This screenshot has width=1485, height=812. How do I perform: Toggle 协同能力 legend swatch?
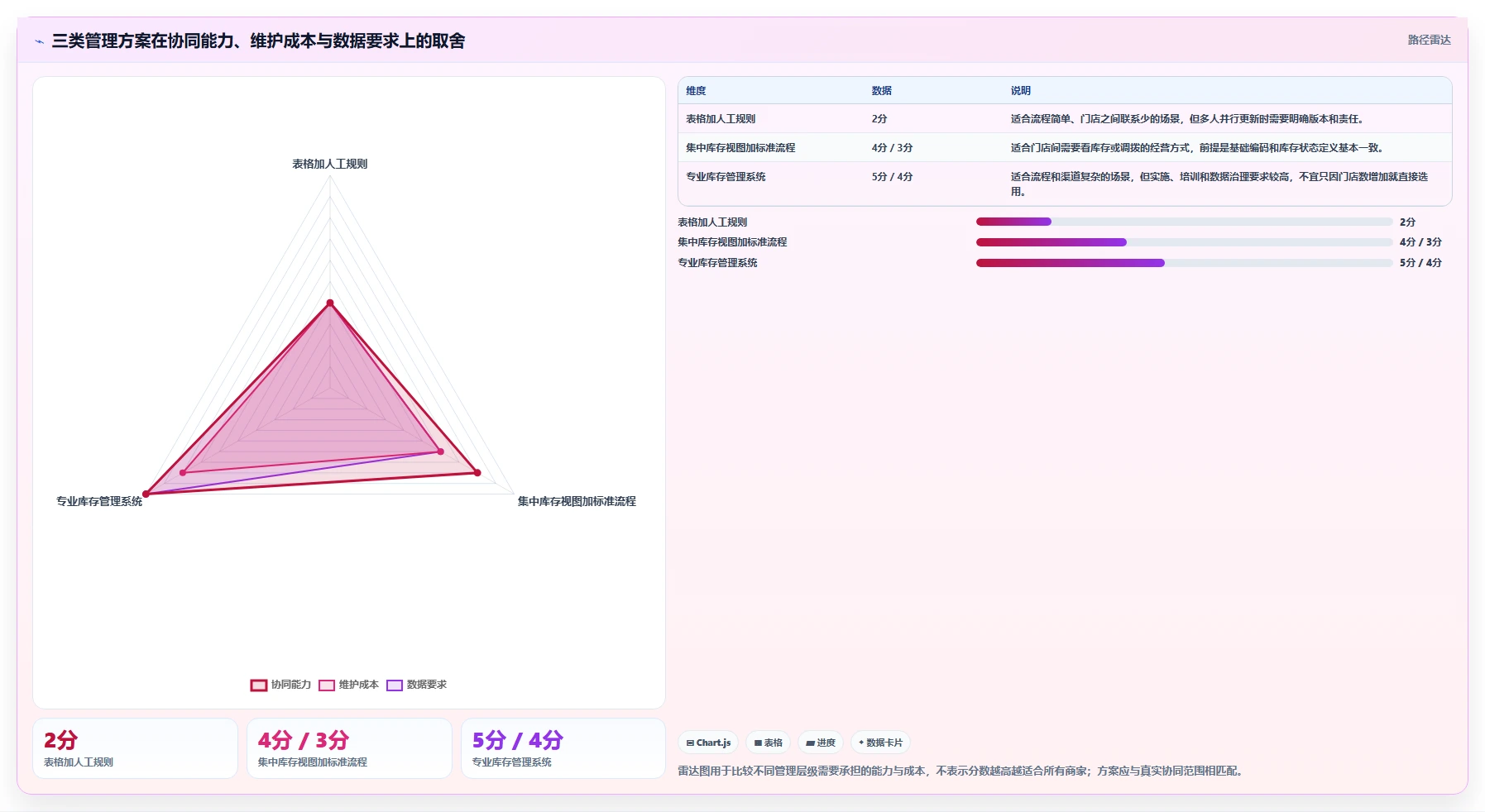pyautogui.click(x=259, y=685)
